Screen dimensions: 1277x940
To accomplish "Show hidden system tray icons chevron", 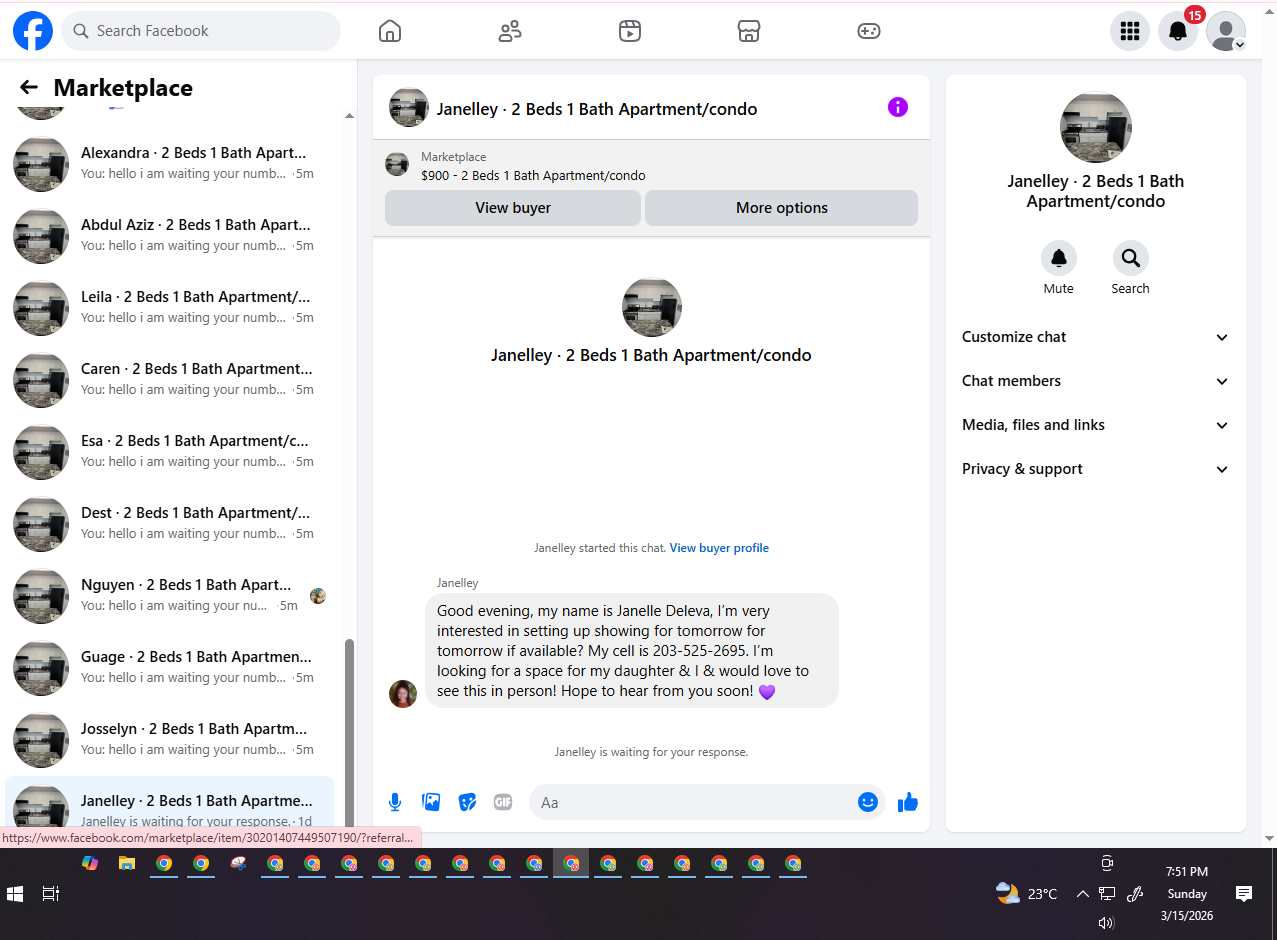I will [x=1082, y=894].
